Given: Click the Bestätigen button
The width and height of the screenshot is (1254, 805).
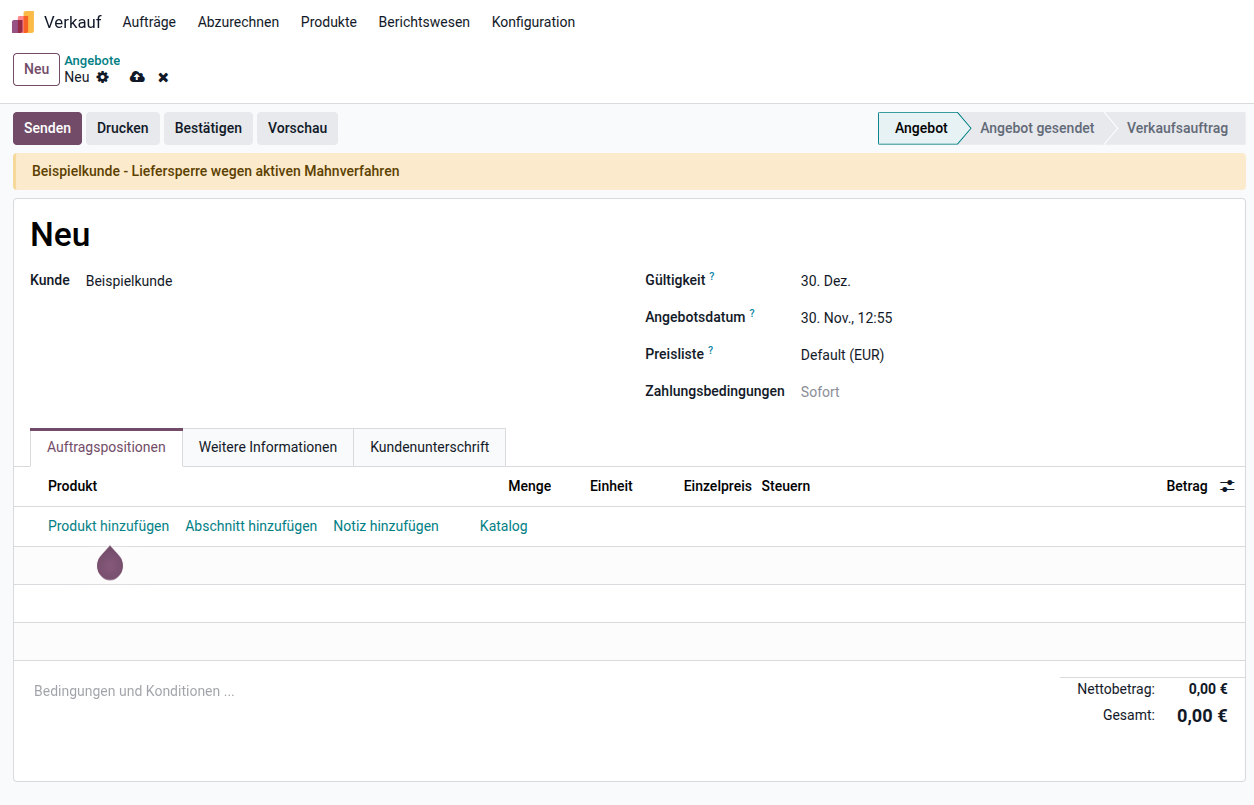Looking at the screenshot, I should 208,128.
